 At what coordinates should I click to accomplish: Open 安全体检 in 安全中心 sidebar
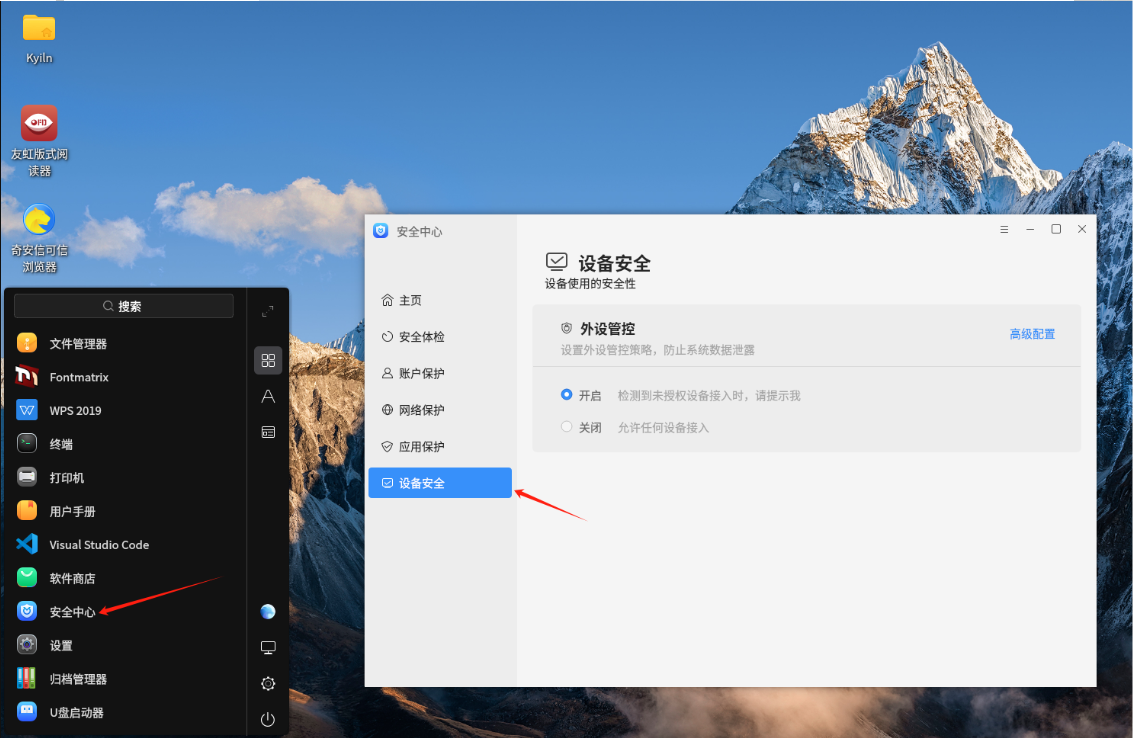coord(440,337)
